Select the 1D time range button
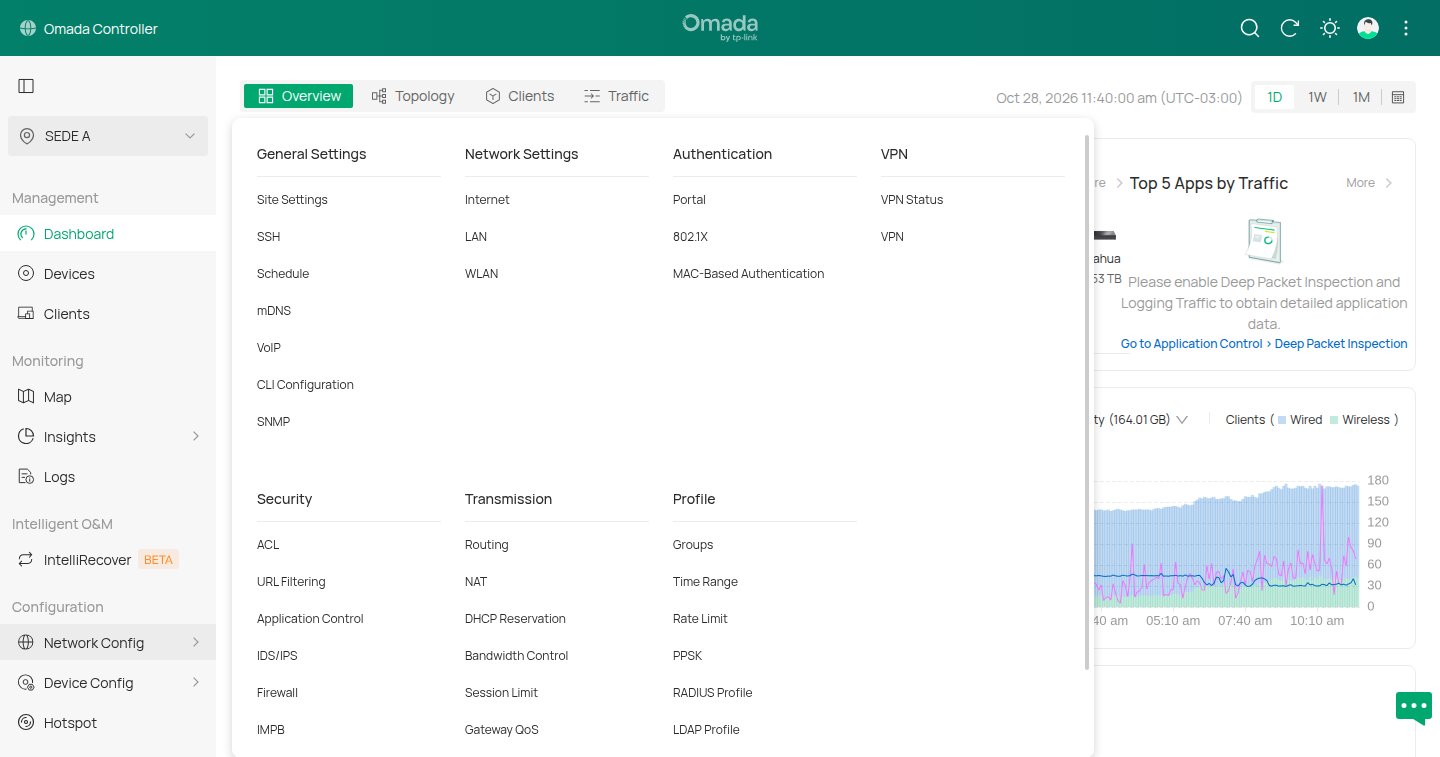The height and width of the screenshot is (757, 1440). pyautogui.click(x=1275, y=97)
